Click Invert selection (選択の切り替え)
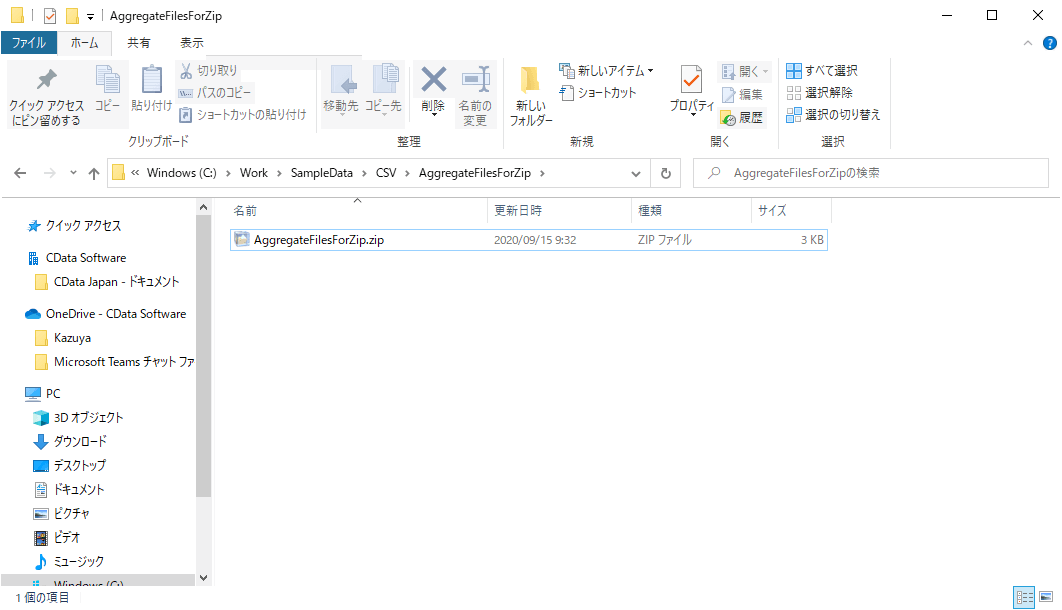The height and width of the screenshot is (610, 1062). (833, 115)
